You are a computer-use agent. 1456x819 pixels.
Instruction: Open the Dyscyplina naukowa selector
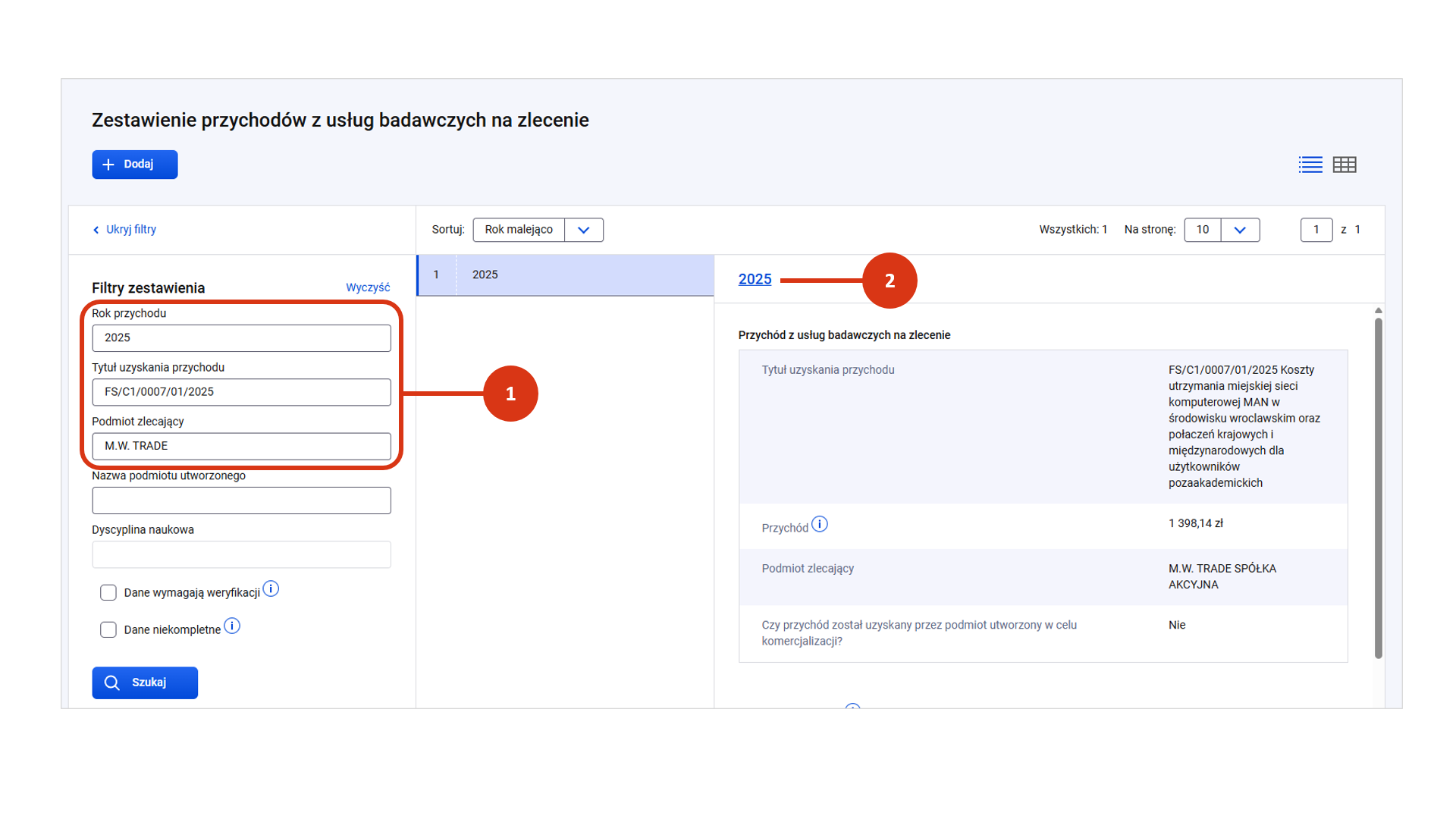pyautogui.click(x=241, y=554)
